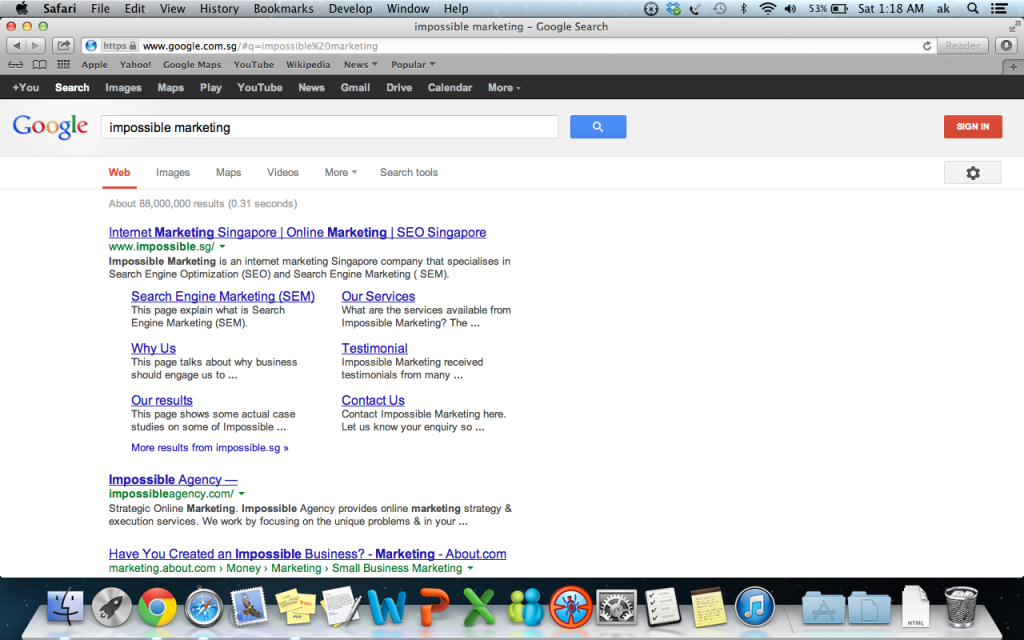Open the Apple menu
Viewport: 1024px width, 640px height.
(x=22, y=8)
